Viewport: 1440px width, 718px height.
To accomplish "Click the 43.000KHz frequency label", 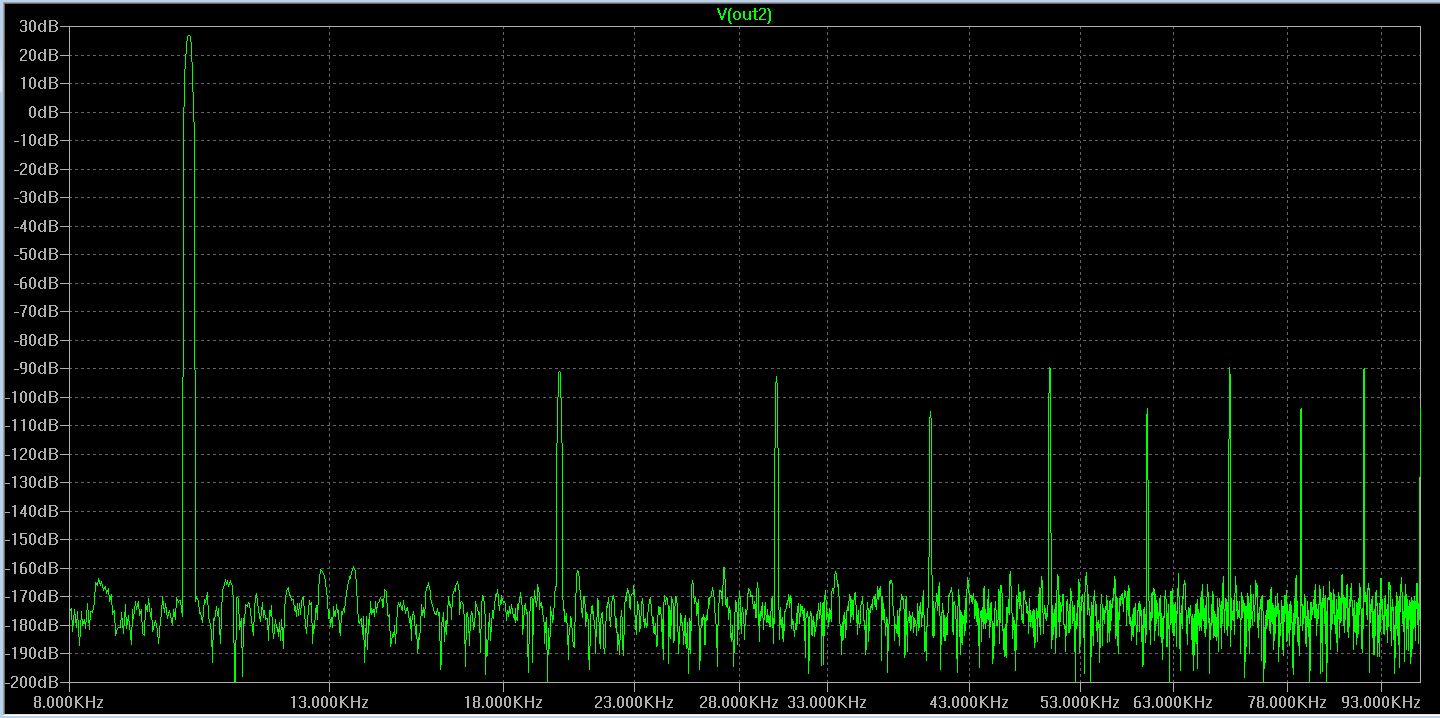I will pos(969,702).
